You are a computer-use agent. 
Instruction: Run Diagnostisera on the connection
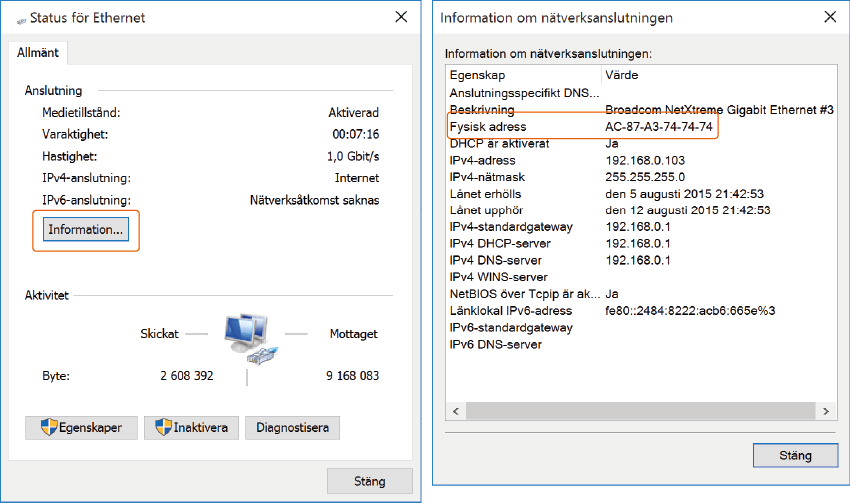(292, 428)
